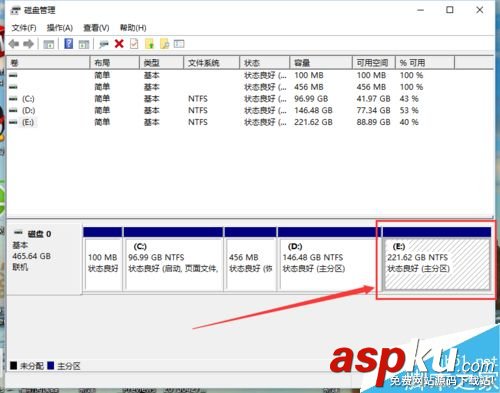Click the last toolbar icon showing a list view
This screenshot has height=393, width=500.
coord(179,44)
